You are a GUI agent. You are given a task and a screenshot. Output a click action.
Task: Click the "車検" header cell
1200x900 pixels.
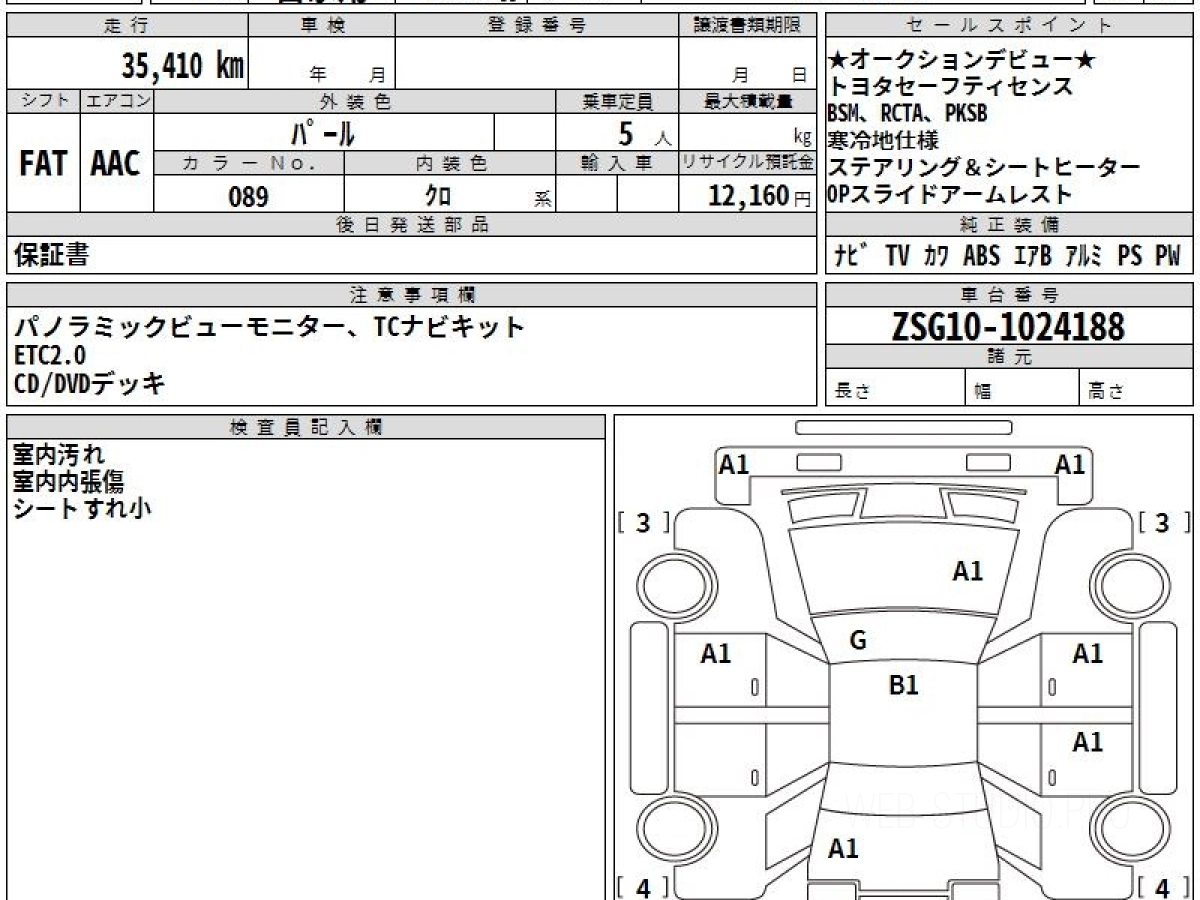pos(322,26)
